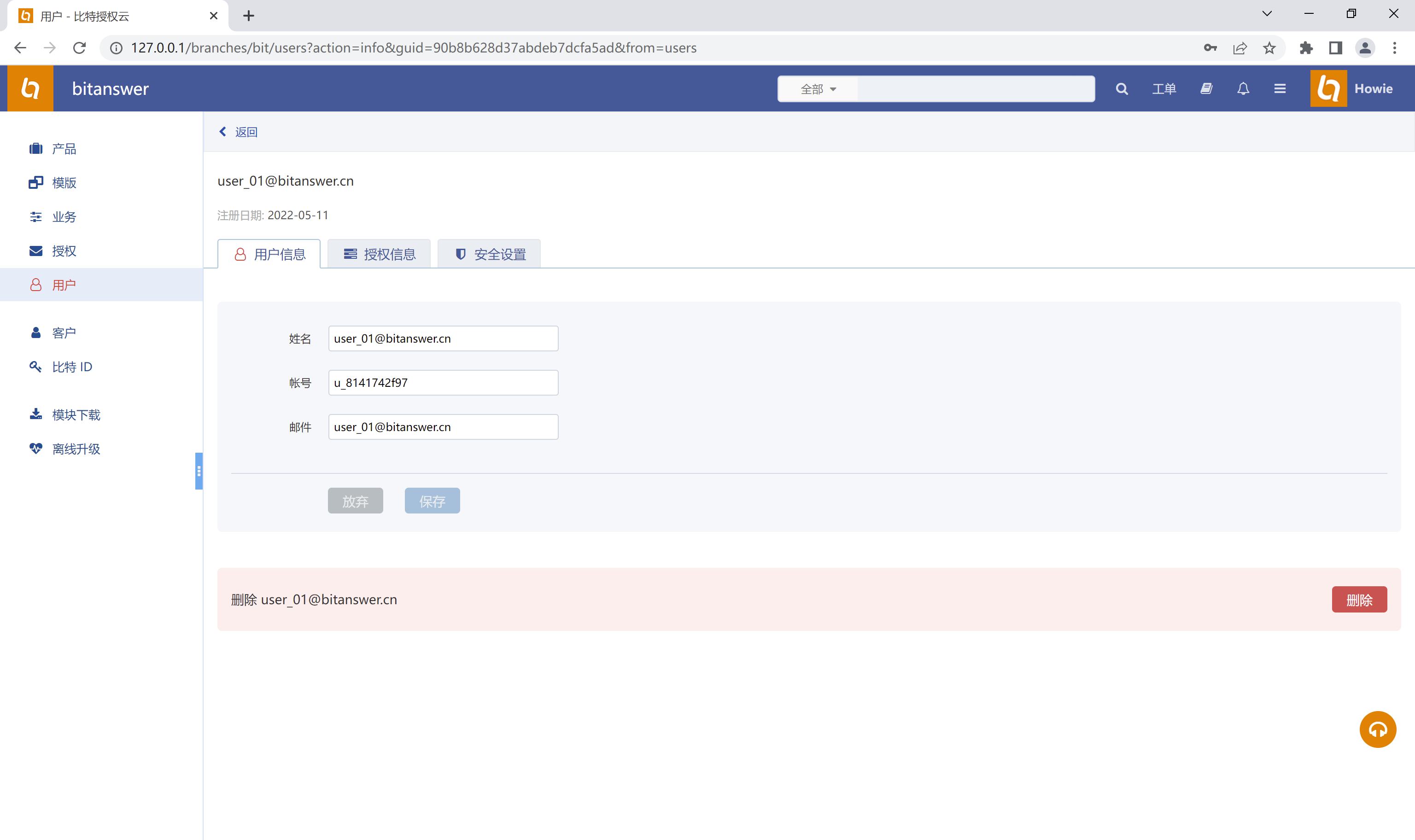Click the 保存 button

(432, 501)
